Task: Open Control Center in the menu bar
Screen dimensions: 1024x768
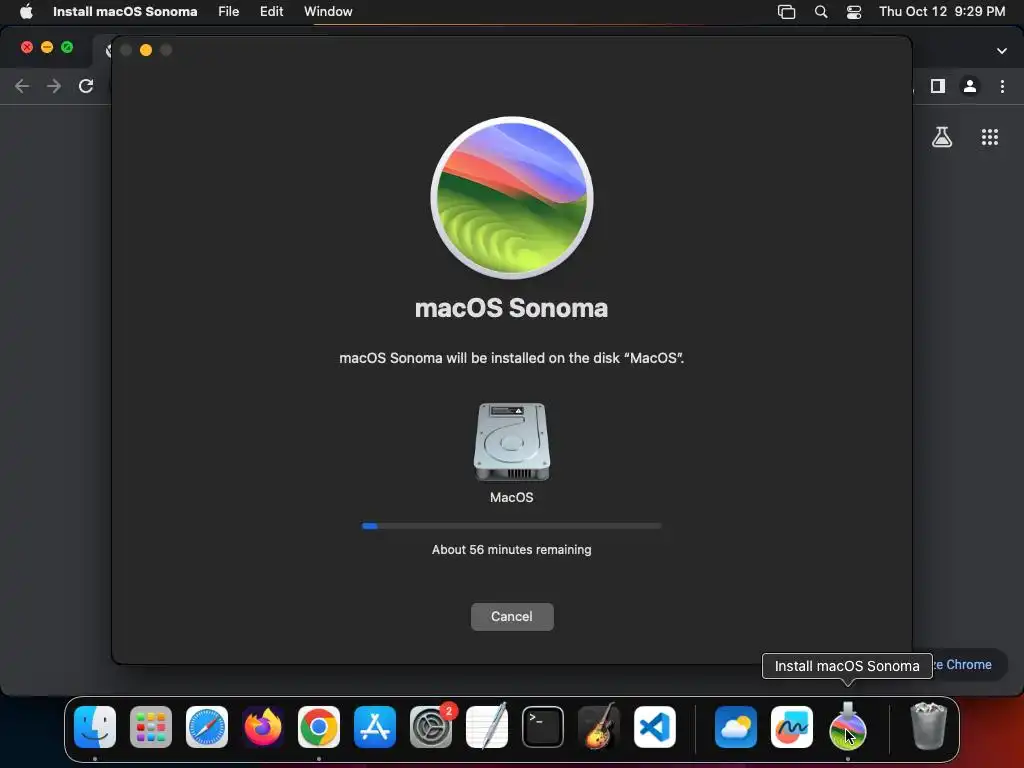Action: (x=854, y=12)
